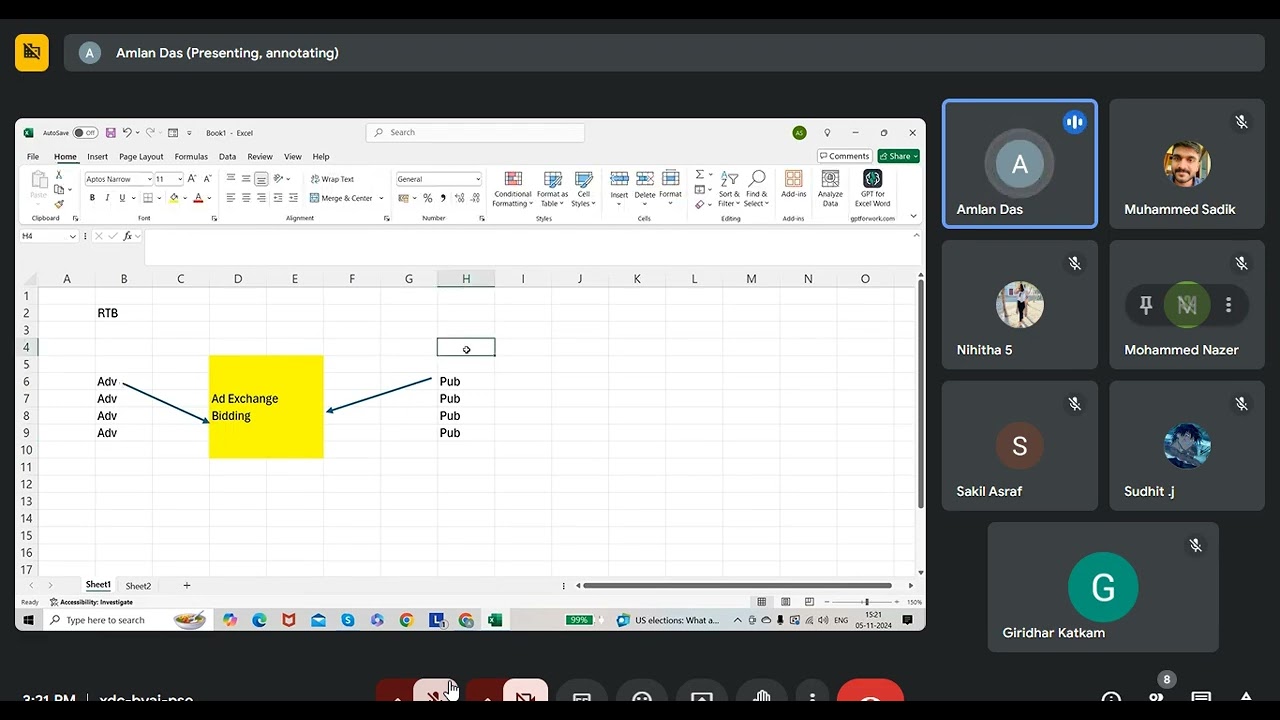Select the yellow Ad Exchange Bidding shape

pyautogui.click(x=266, y=407)
